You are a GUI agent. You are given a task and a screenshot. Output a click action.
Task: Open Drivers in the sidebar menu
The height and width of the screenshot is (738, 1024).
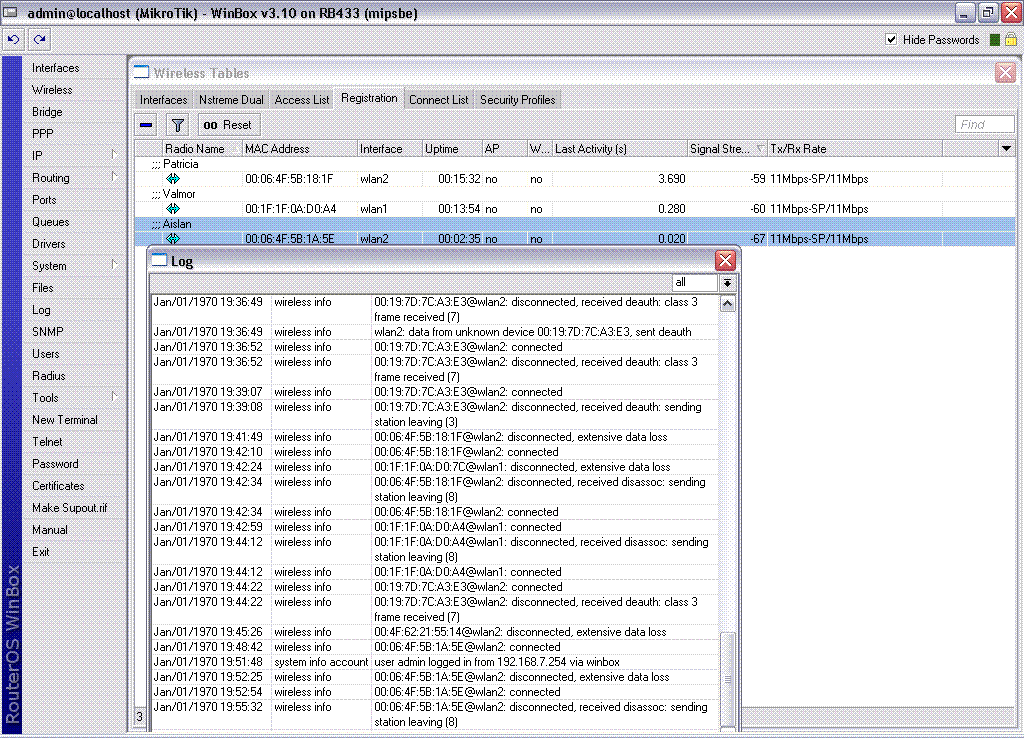pyautogui.click(x=48, y=244)
